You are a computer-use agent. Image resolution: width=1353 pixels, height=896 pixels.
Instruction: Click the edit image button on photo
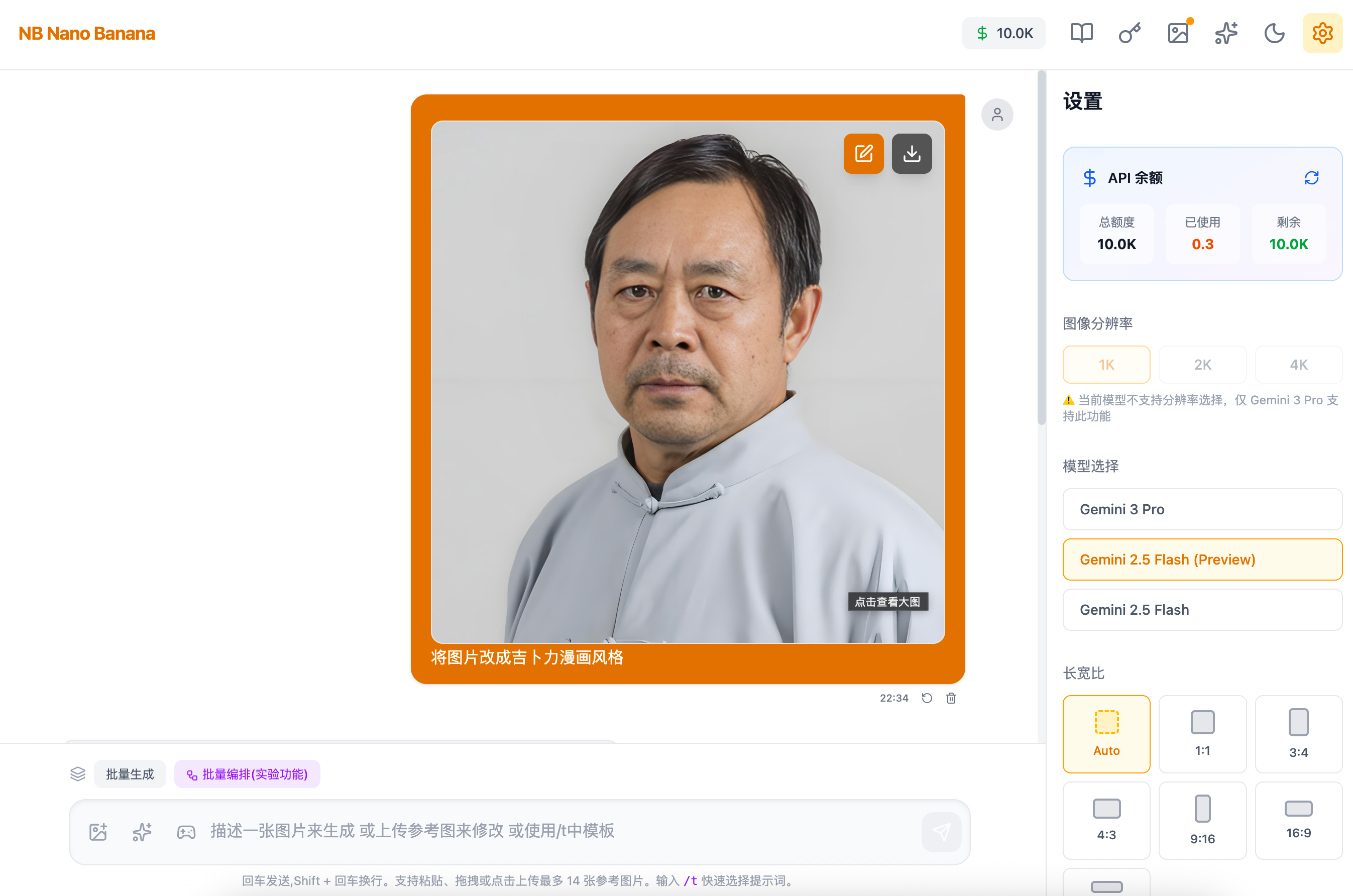[x=863, y=153]
